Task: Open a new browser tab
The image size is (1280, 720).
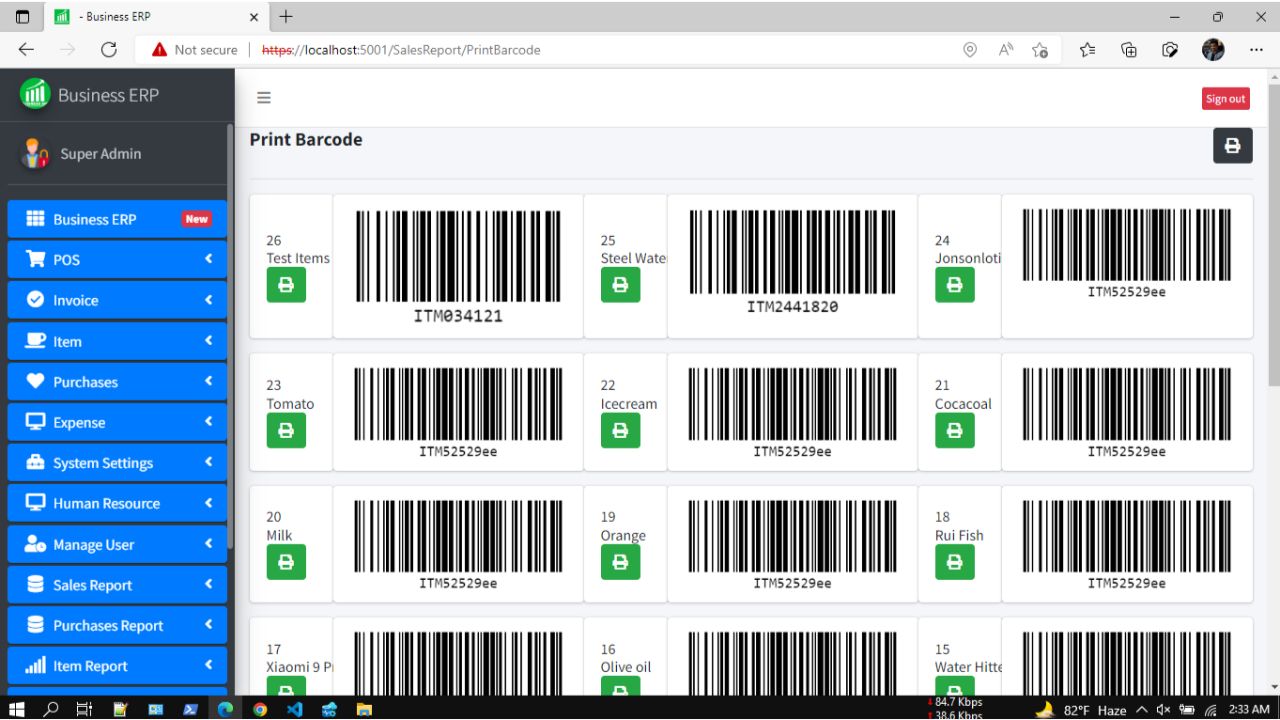Action: [286, 16]
